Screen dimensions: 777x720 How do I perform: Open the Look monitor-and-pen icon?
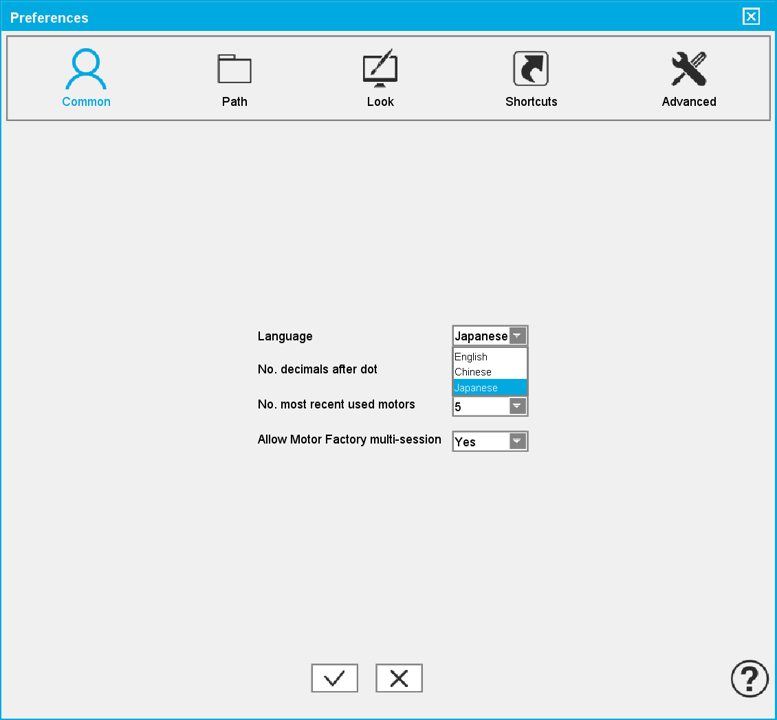380,69
